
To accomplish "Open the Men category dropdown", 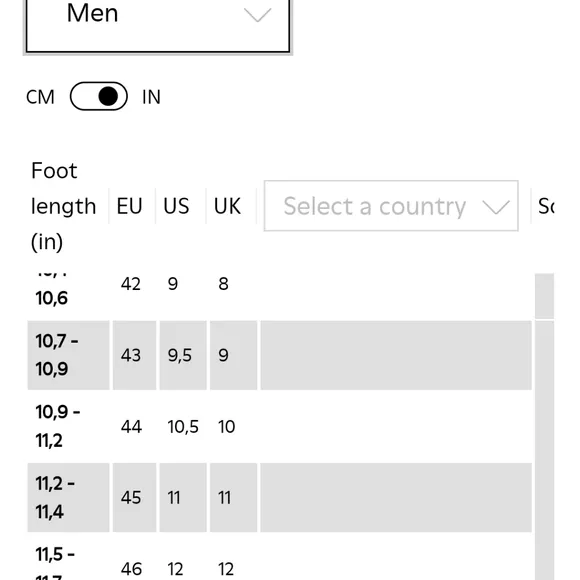I will pyautogui.click(x=158, y=26).
